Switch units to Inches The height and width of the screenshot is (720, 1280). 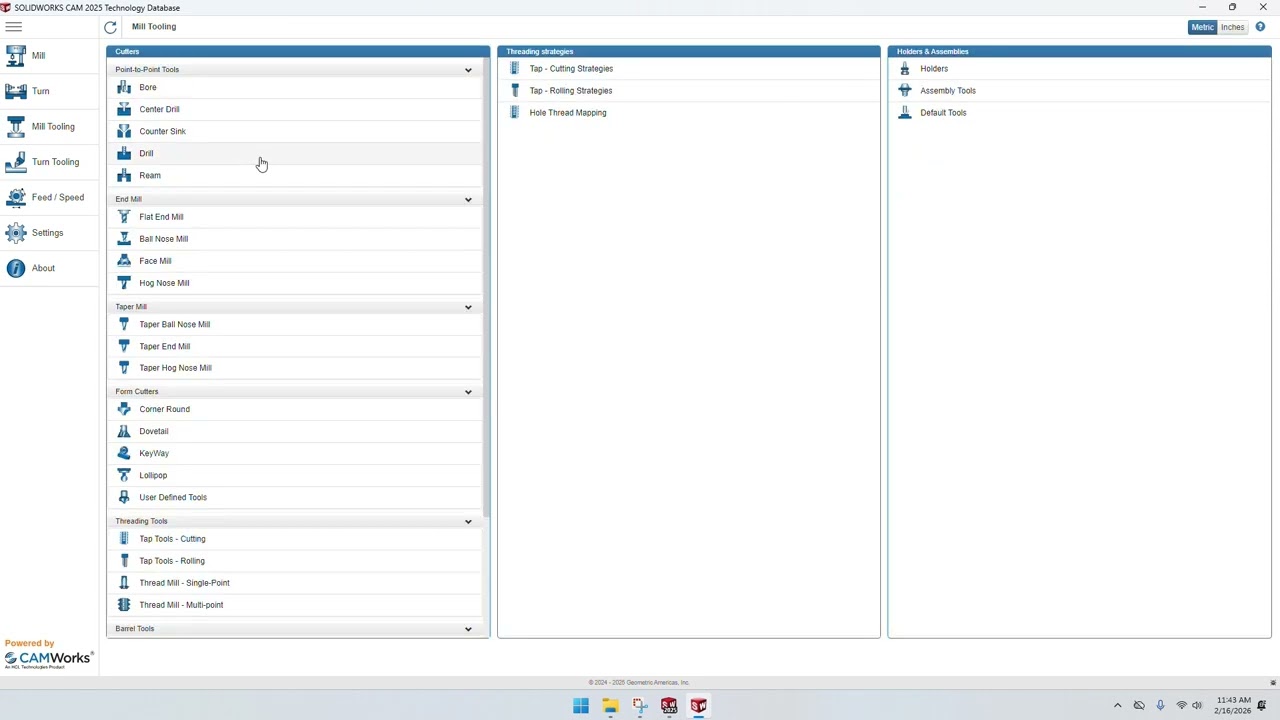[x=1232, y=27]
